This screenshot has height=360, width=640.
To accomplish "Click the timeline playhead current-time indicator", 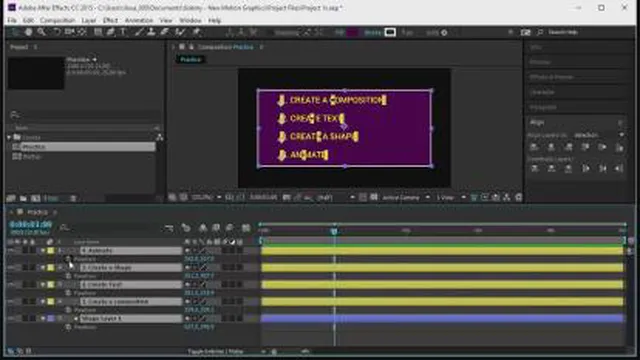I will [334, 231].
